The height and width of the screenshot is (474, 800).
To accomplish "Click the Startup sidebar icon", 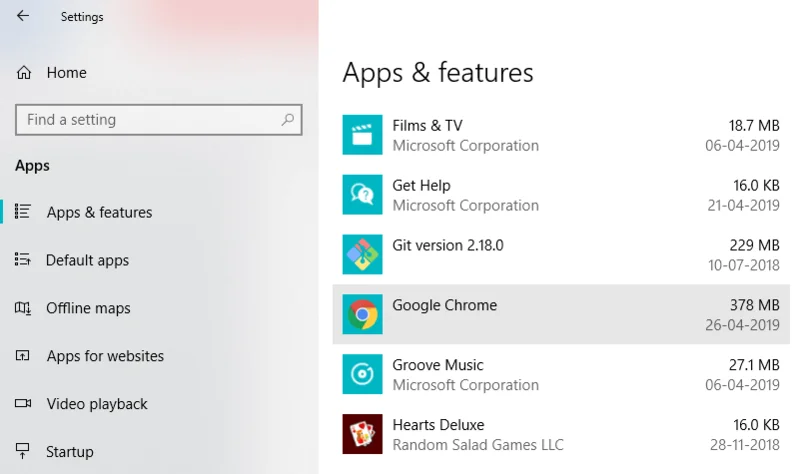I will (22, 451).
